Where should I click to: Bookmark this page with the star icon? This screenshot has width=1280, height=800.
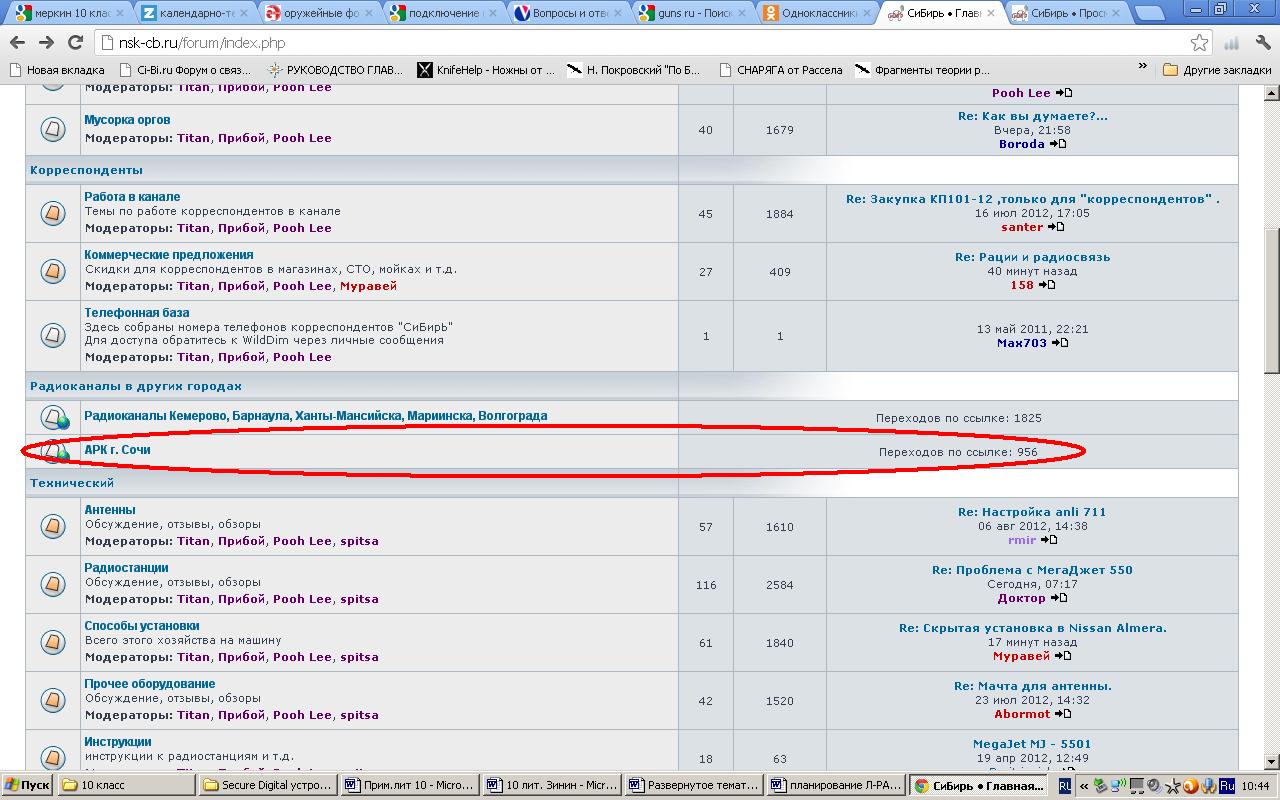[1199, 43]
